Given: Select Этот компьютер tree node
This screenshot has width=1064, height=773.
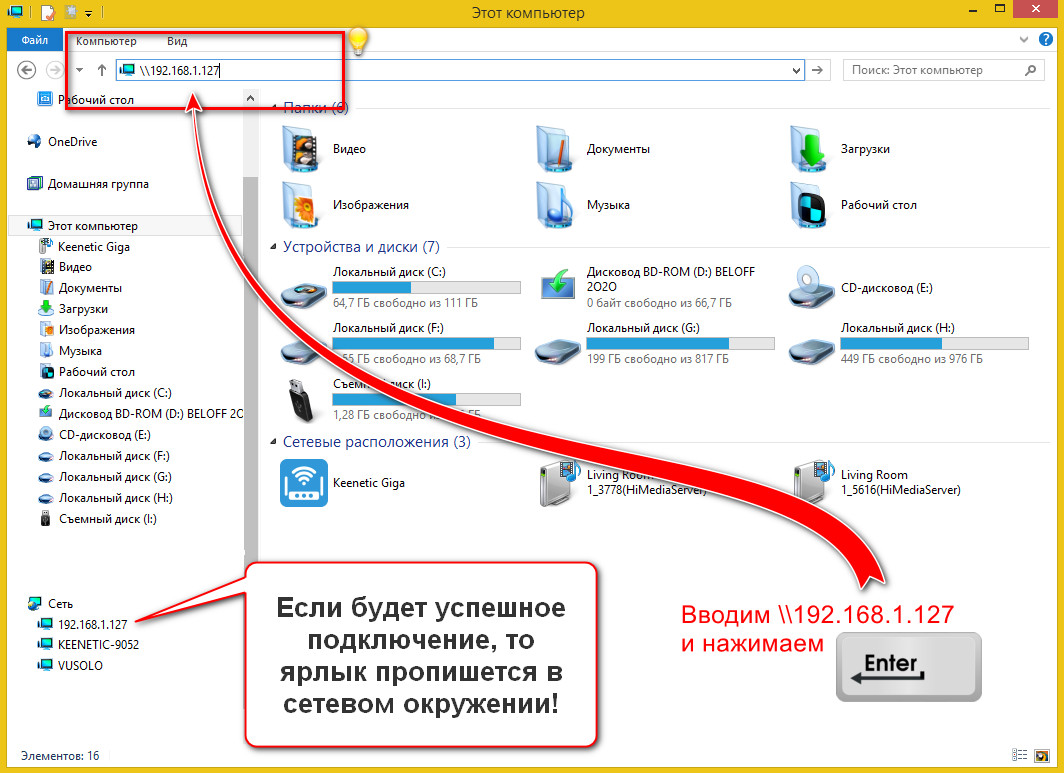Looking at the screenshot, I should 82,225.
